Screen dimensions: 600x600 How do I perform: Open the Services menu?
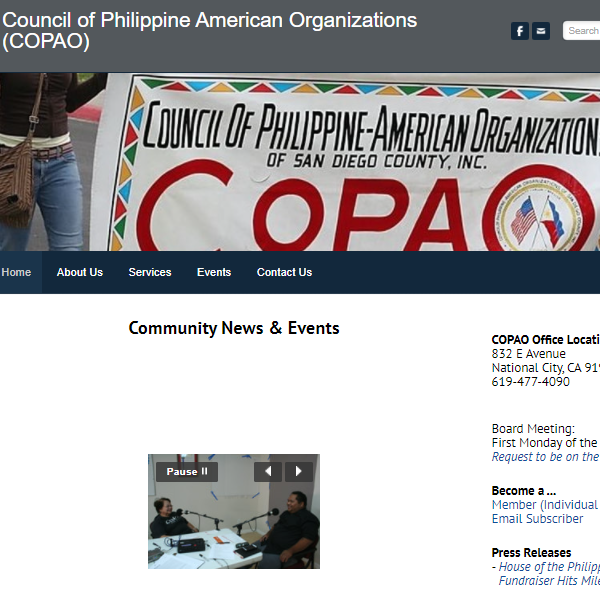[x=150, y=272]
